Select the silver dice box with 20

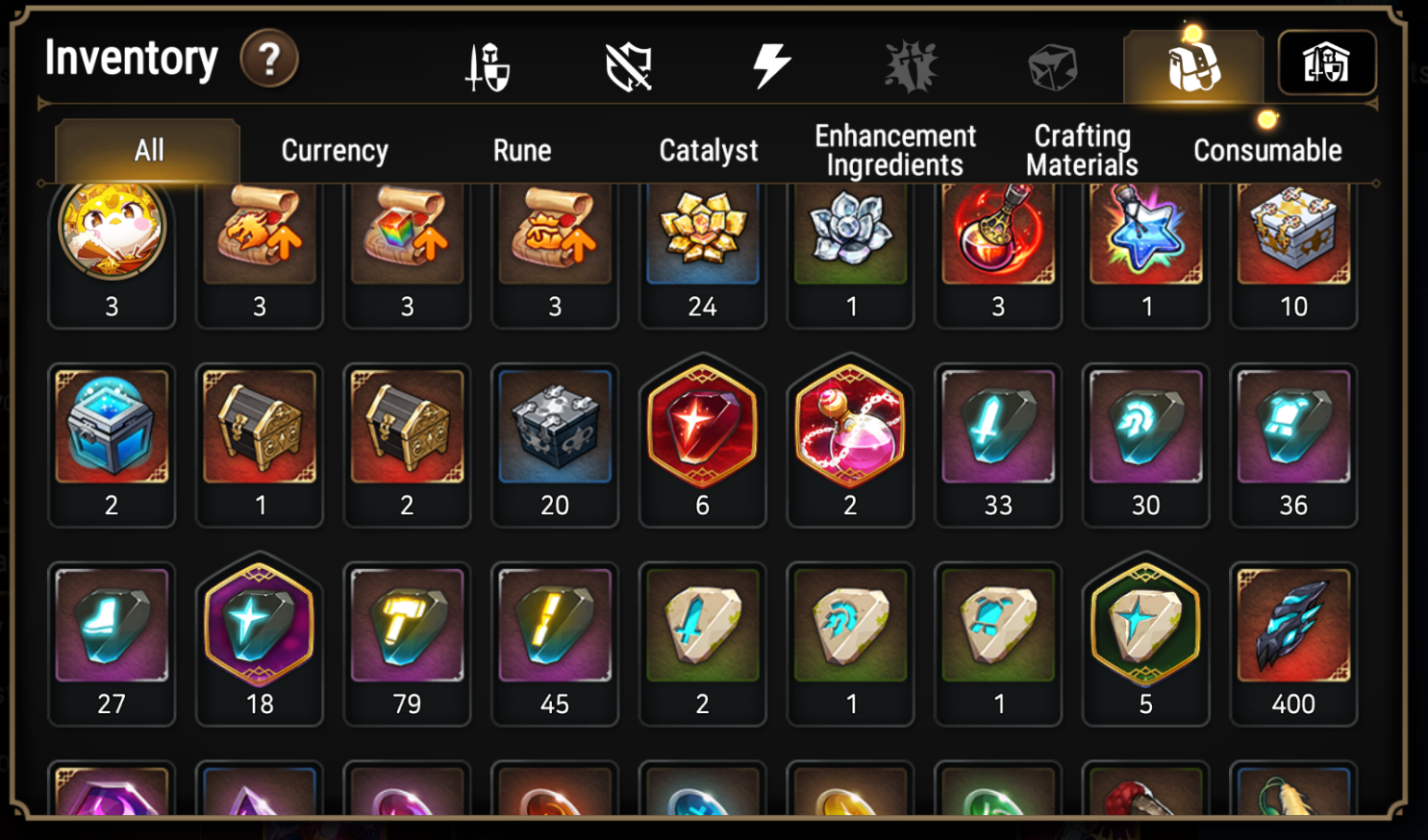coord(555,445)
